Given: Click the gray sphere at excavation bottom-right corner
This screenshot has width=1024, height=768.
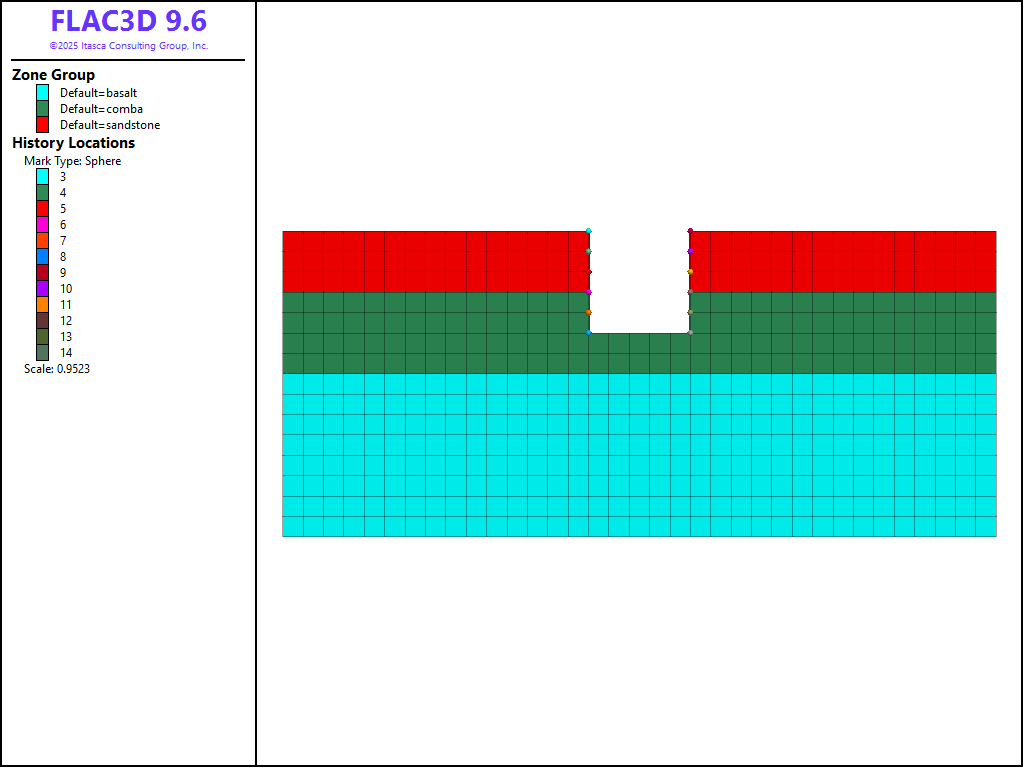Looking at the screenshot, I should coord(690,333).
